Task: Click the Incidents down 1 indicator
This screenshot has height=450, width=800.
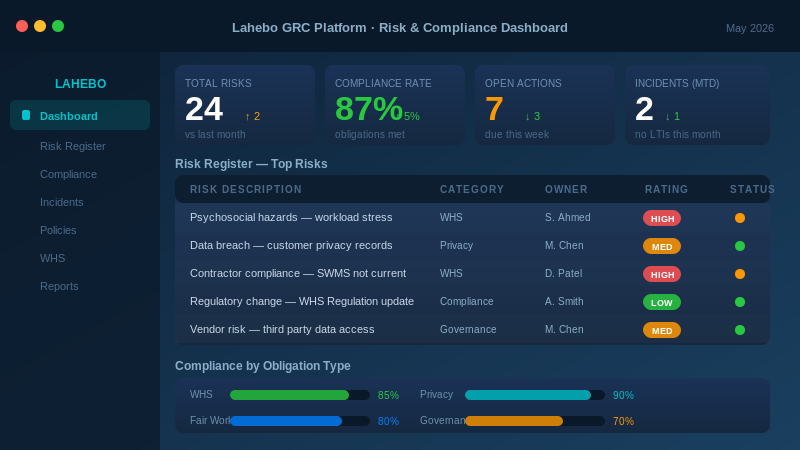Action: 672,116
